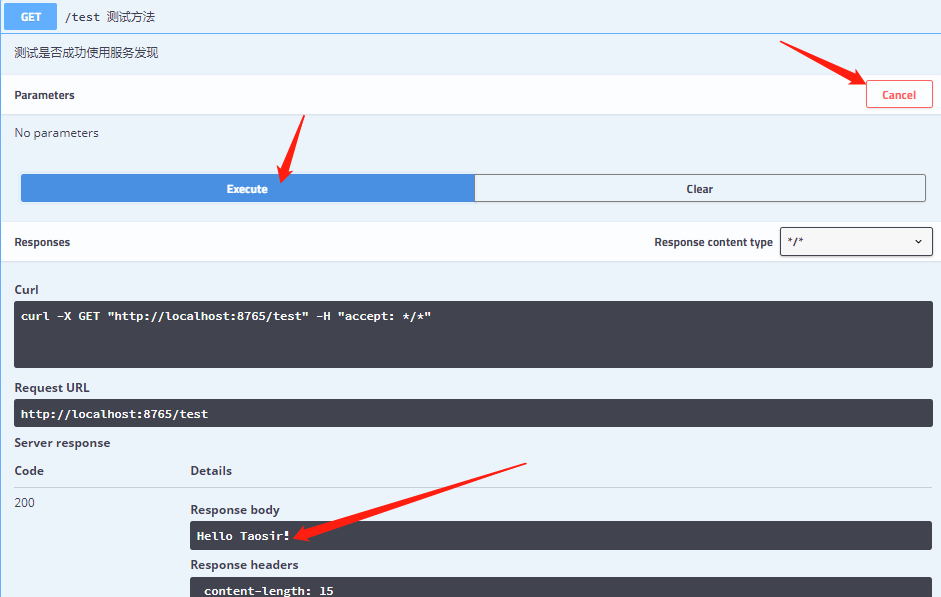Viewport: 941px width, 597px height.
Task: Click the GET method badge
Action: [x=29, y=16]
